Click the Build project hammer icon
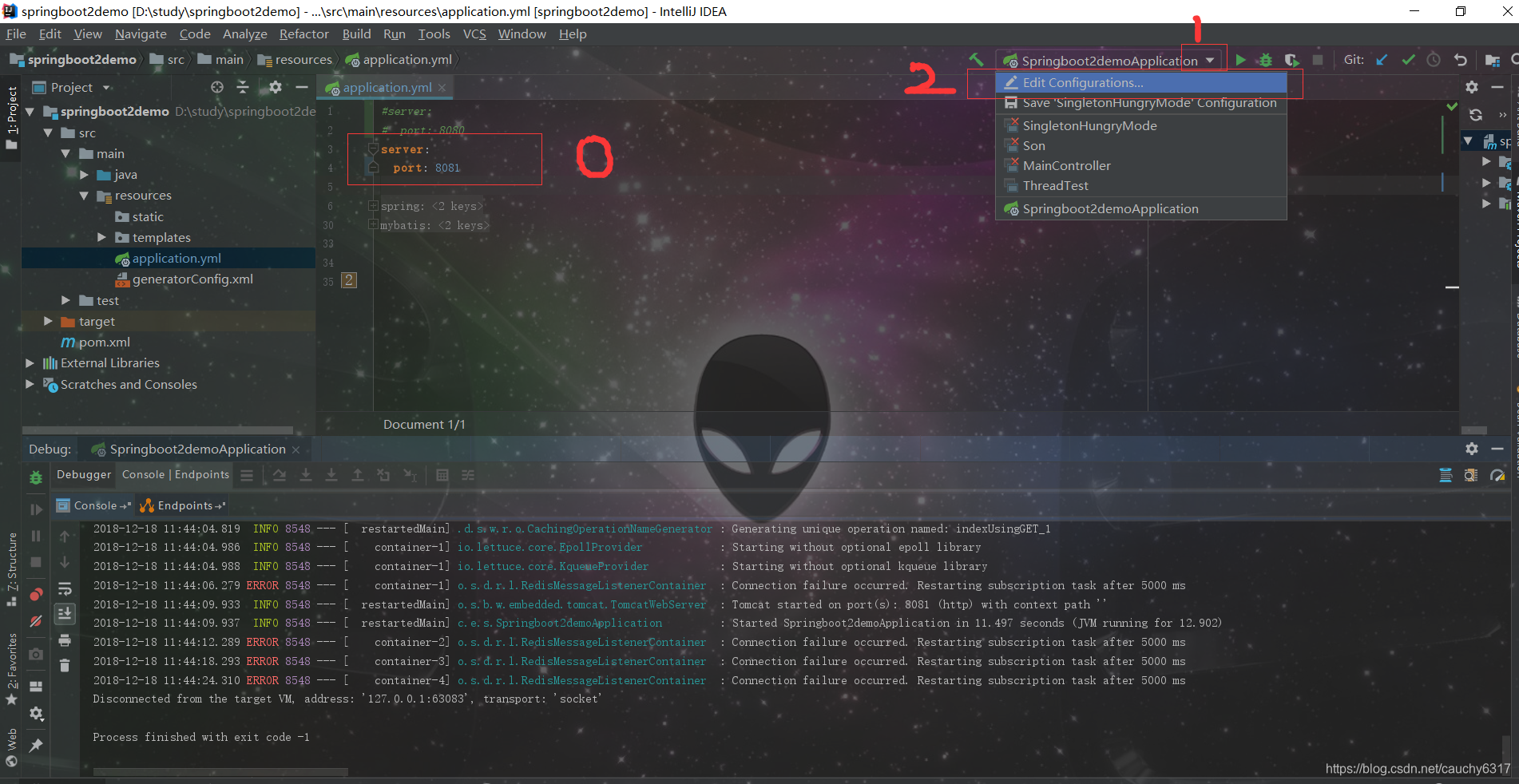Screen dimensions: 1519x784 976,60
